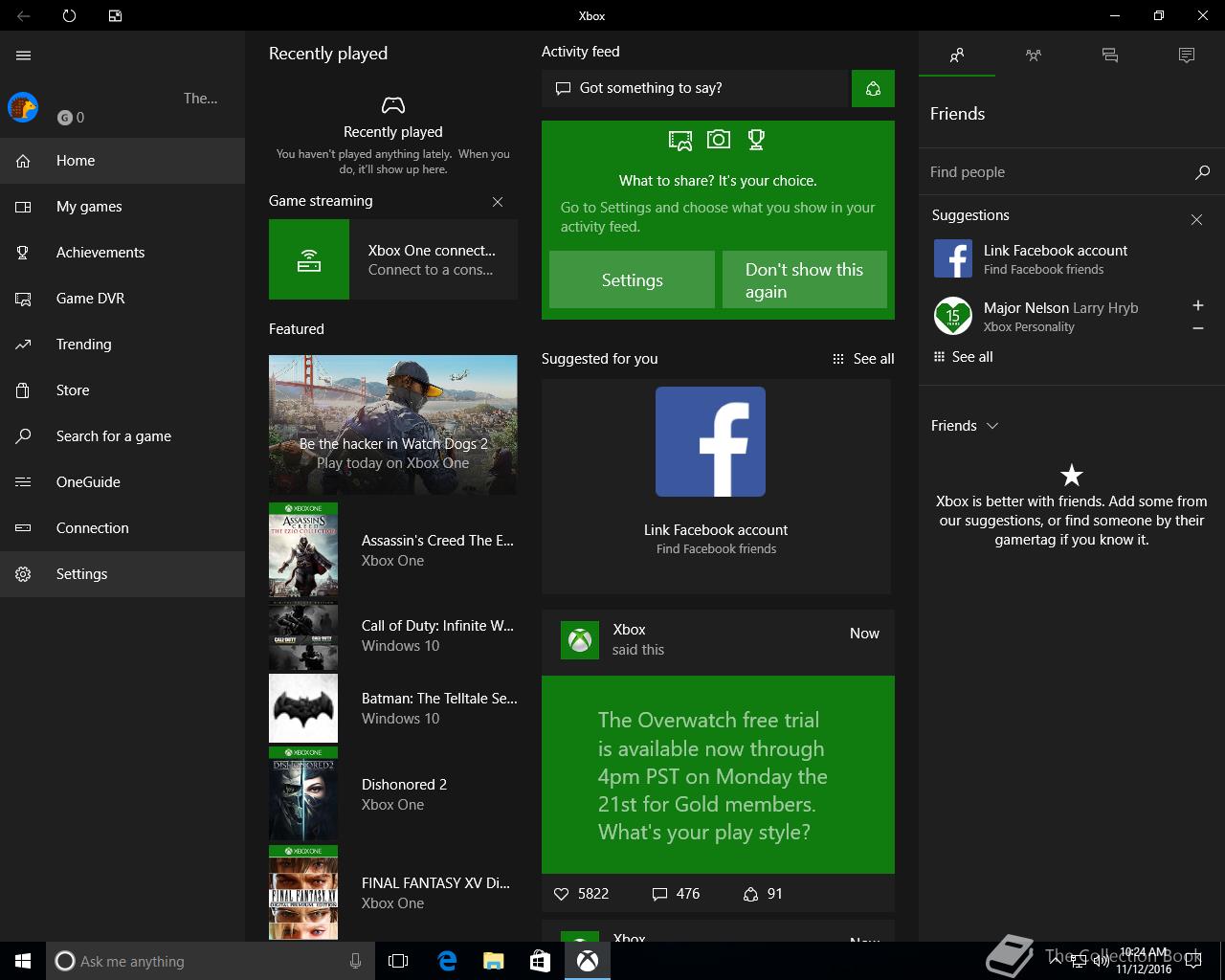Add Major Nelson as friend with plus
The width and height of the screenshot is (1225, 980).
(1197, 305)
